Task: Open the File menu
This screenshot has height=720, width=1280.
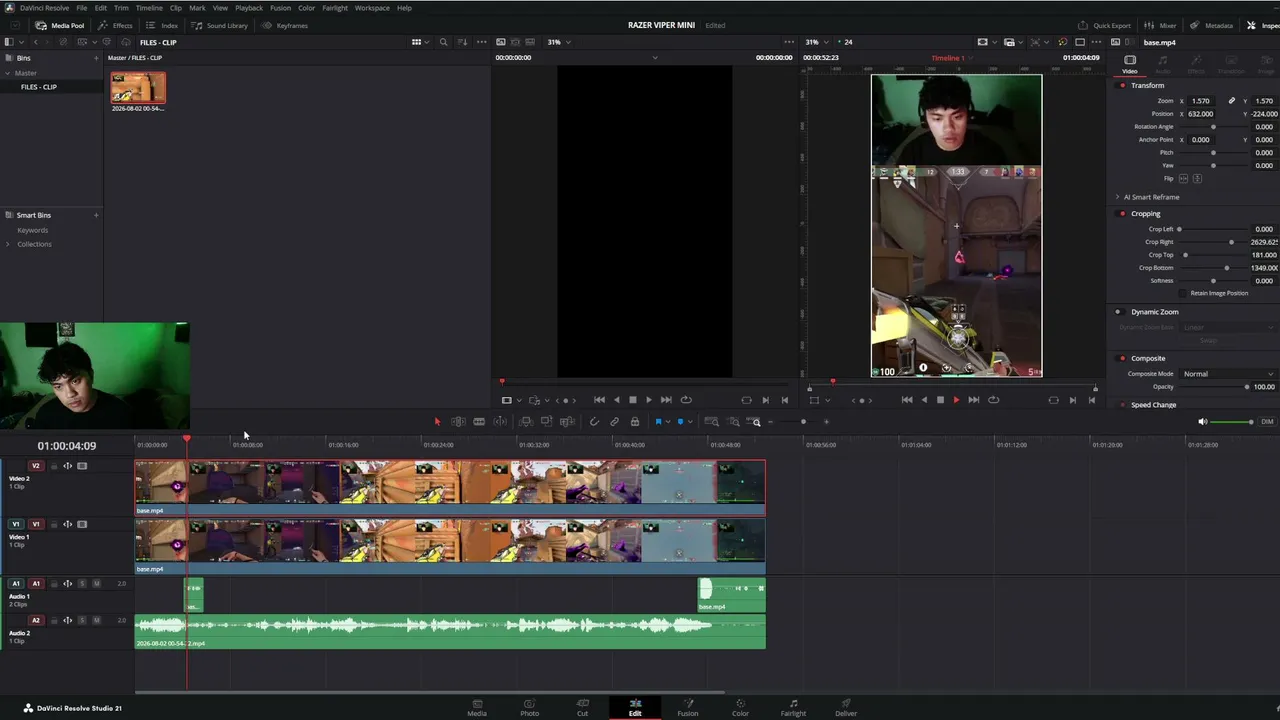Action: 80,8
